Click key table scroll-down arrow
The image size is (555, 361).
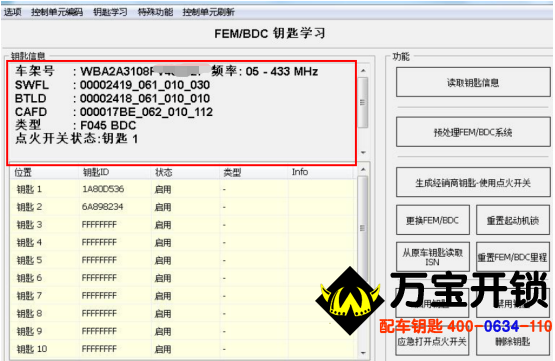point(363,353)
